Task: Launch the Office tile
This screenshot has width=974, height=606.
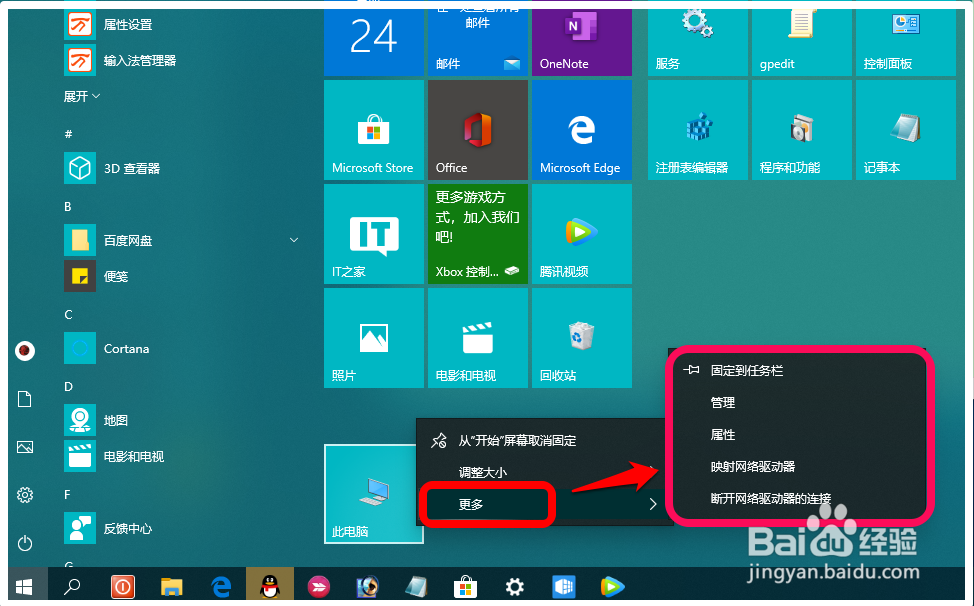Action: coord(478,130)
